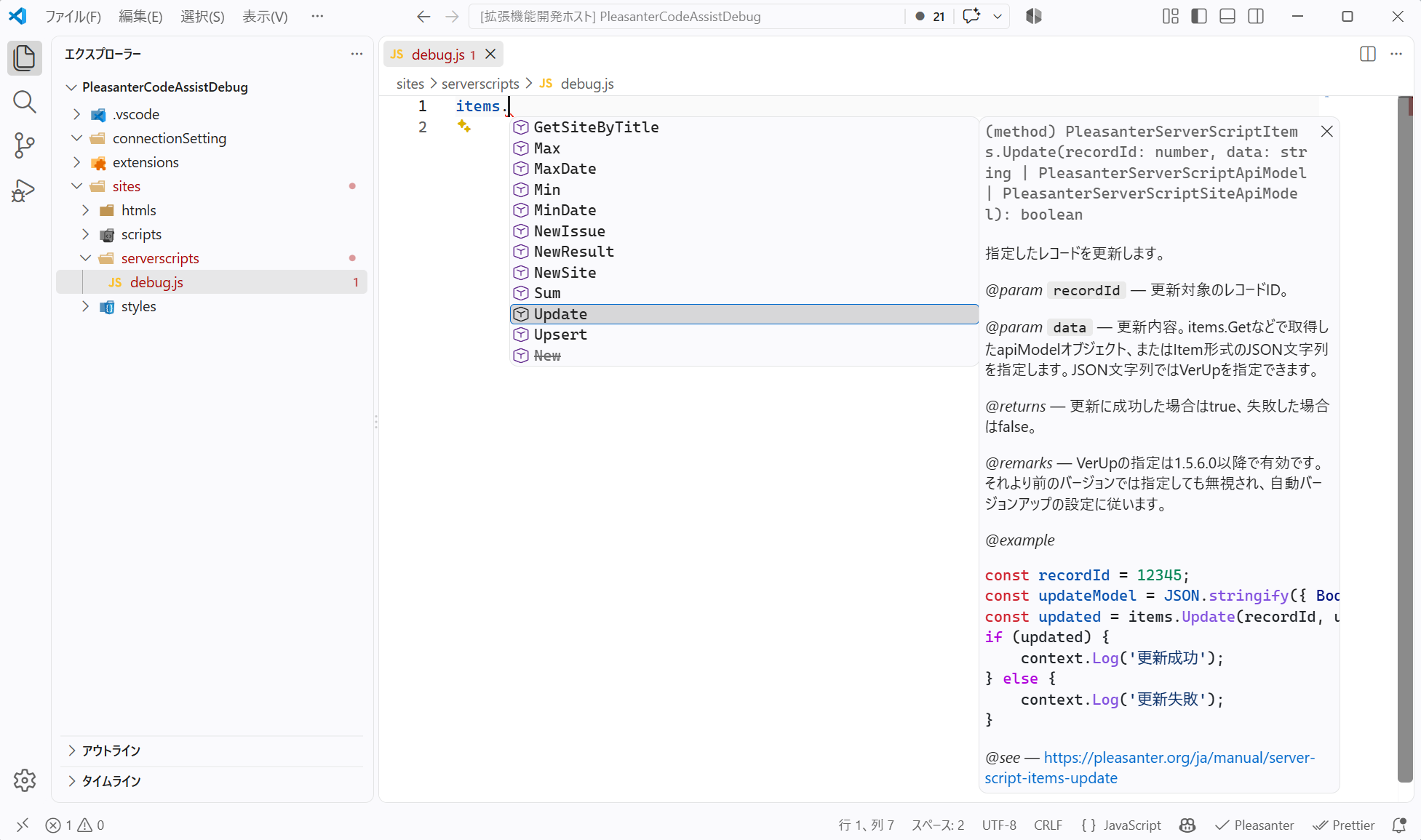Open the 表示(V) menu
Image resolution: width=1421 pixels, height=840 pixels.
tap(265, 16)
